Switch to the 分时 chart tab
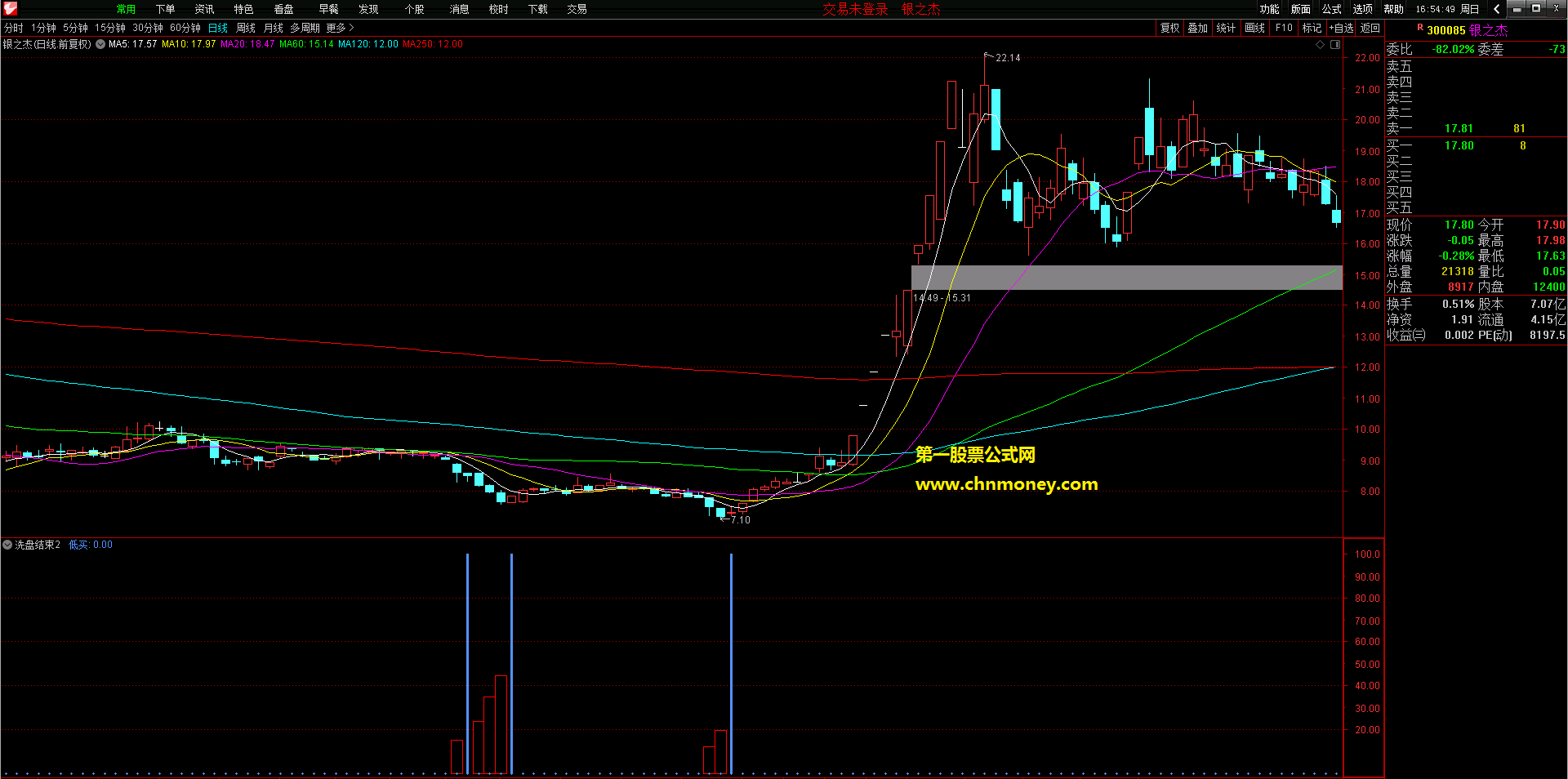 (14, 28)
